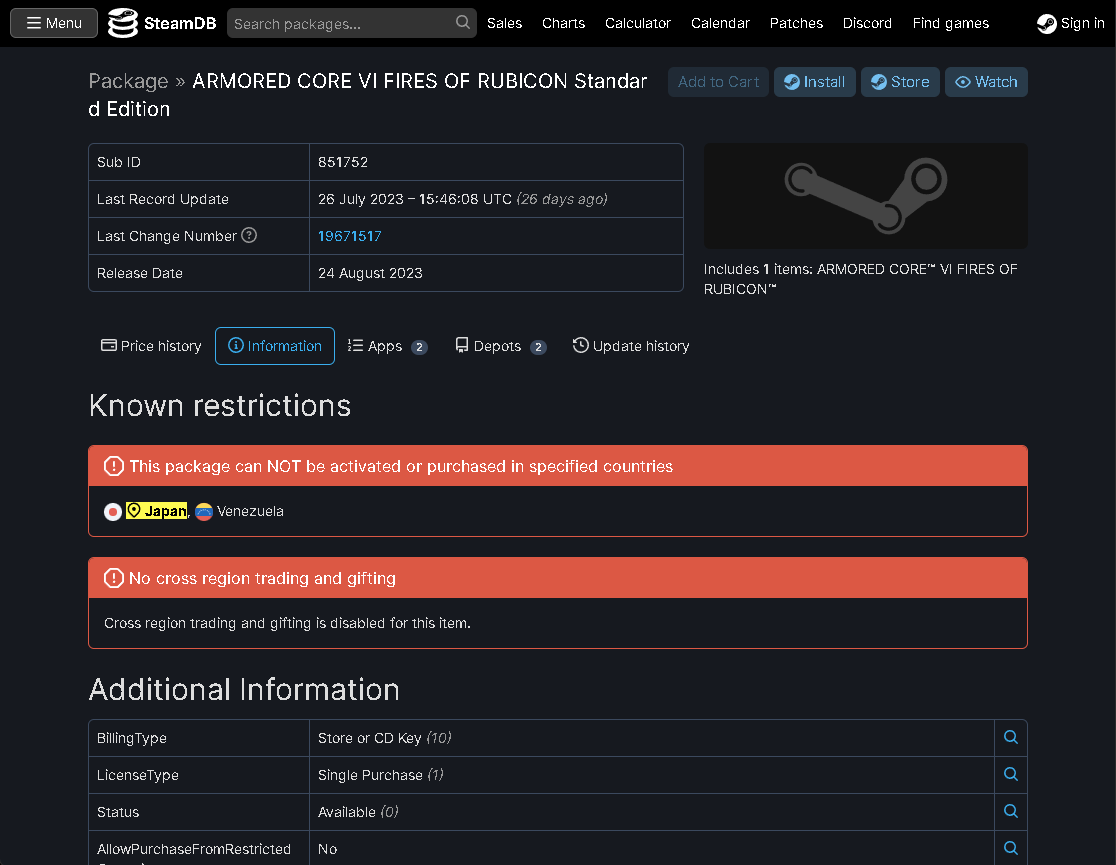Click the magnifier icon in search box

click(463, 23)
